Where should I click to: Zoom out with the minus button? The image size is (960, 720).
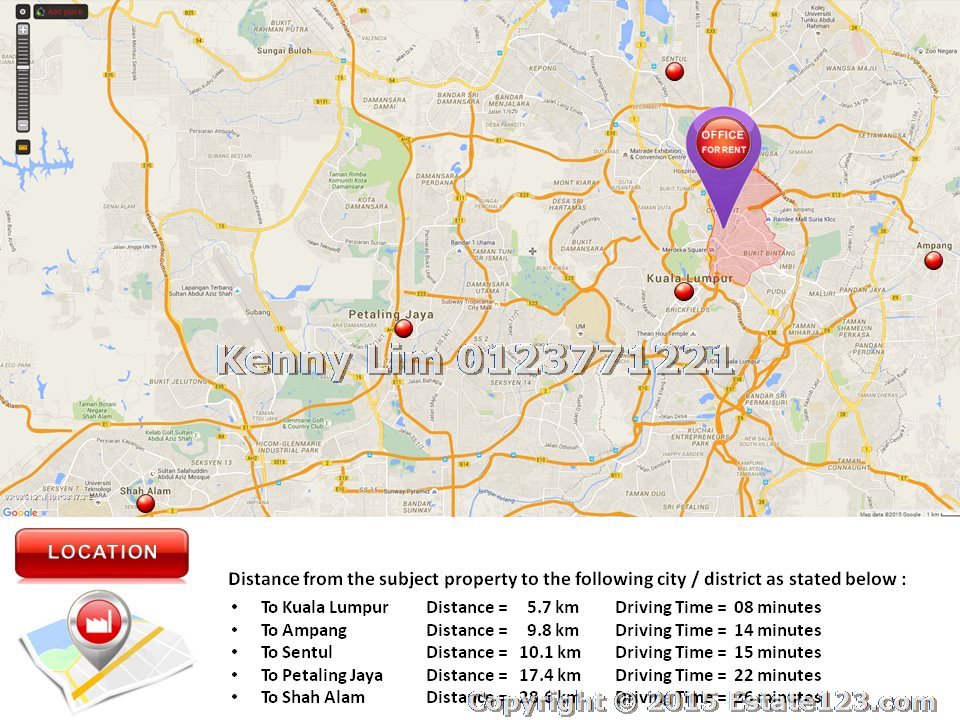pyautogui.click(x=23, y=126)
